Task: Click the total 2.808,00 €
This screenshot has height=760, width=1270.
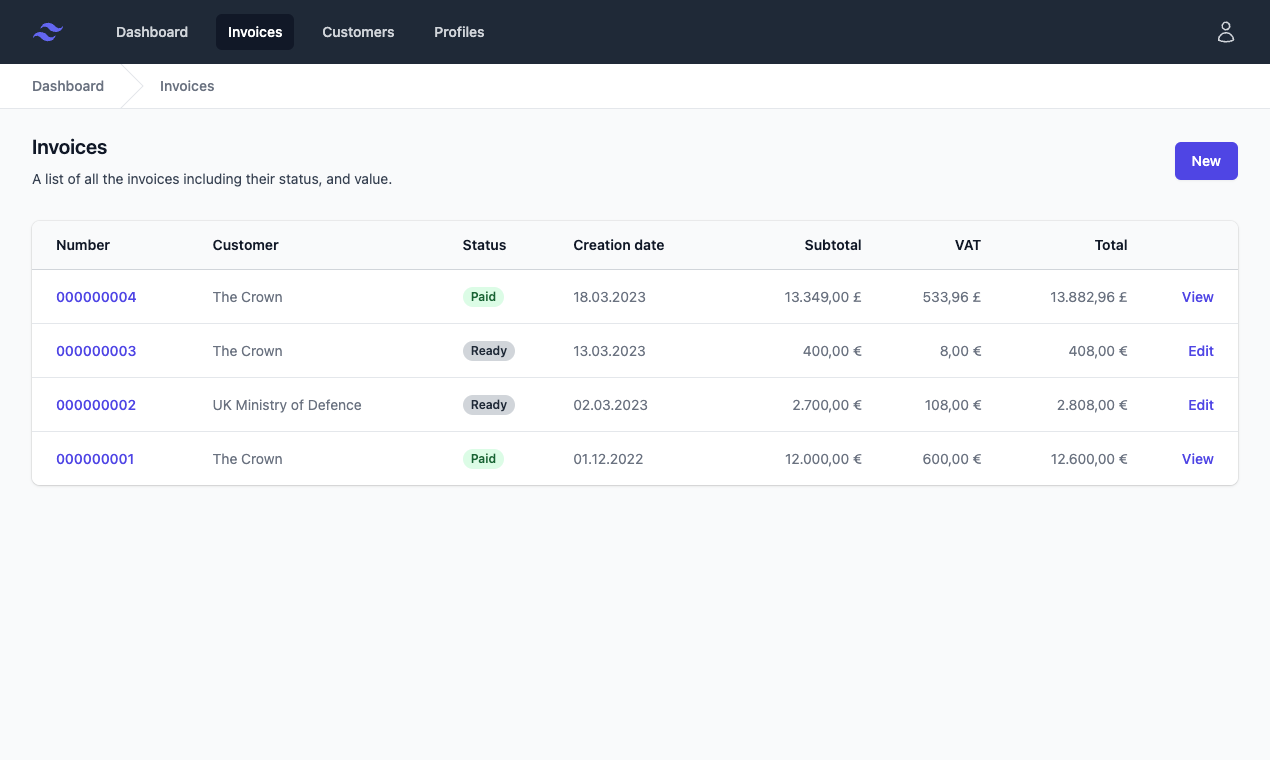Action: click(1093, 405)
